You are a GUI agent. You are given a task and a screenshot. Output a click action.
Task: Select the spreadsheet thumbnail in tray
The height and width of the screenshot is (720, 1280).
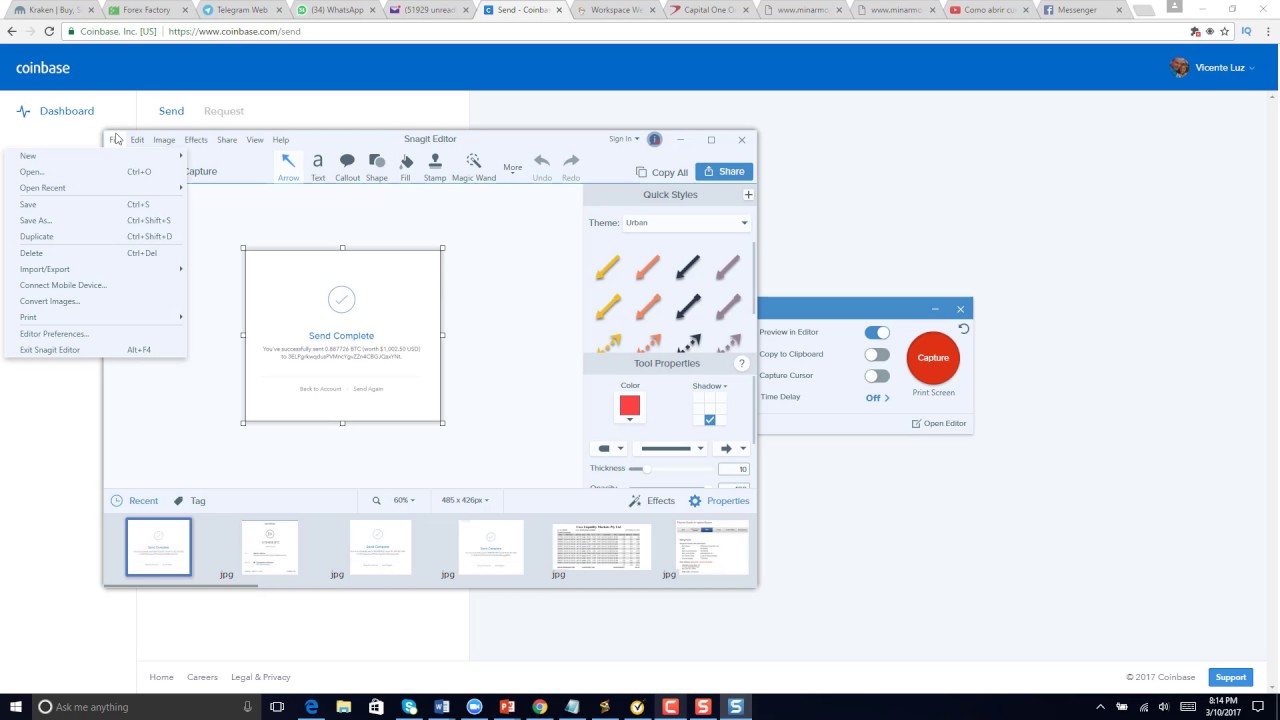[602, 547]
